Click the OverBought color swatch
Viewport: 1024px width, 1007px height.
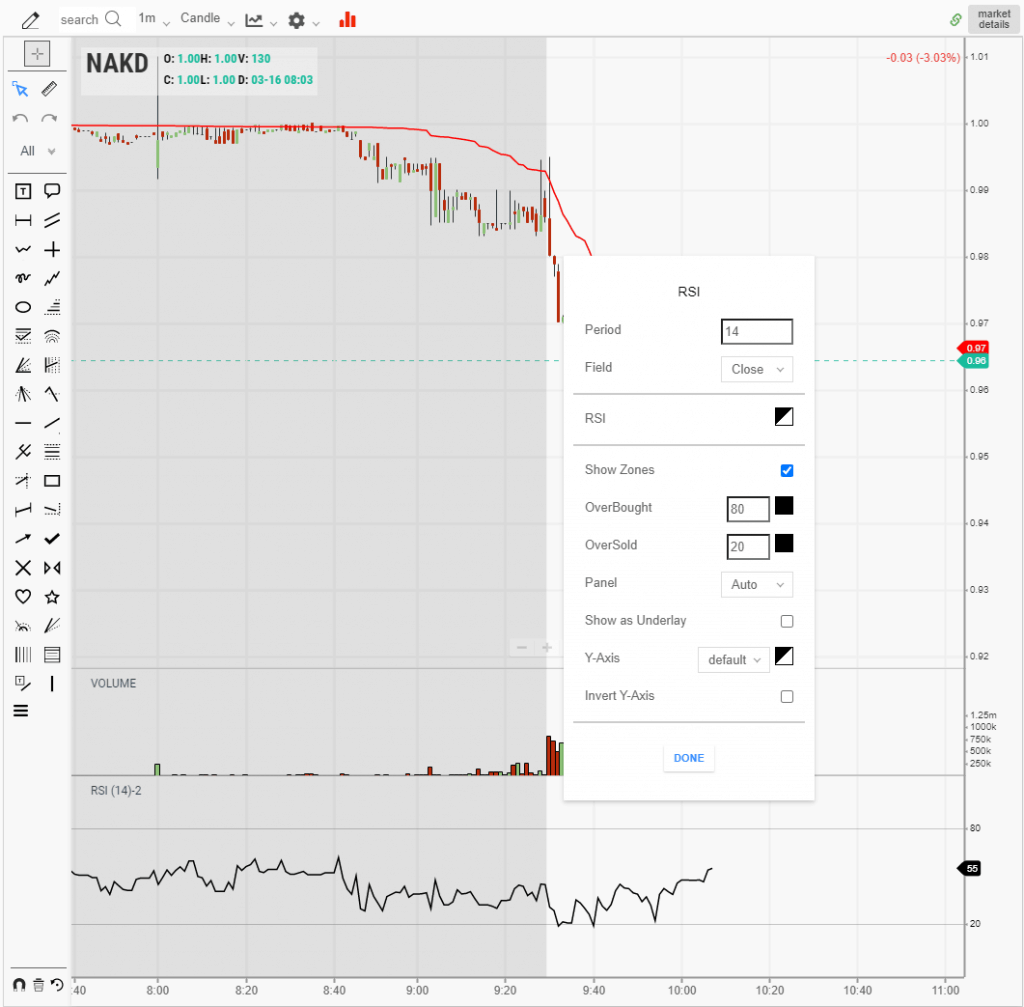click(x=784, y=506)
